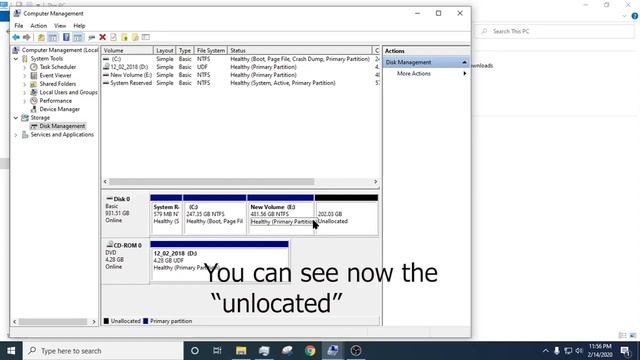
Task: Click the Type here to search box
Action: point(103,351)
